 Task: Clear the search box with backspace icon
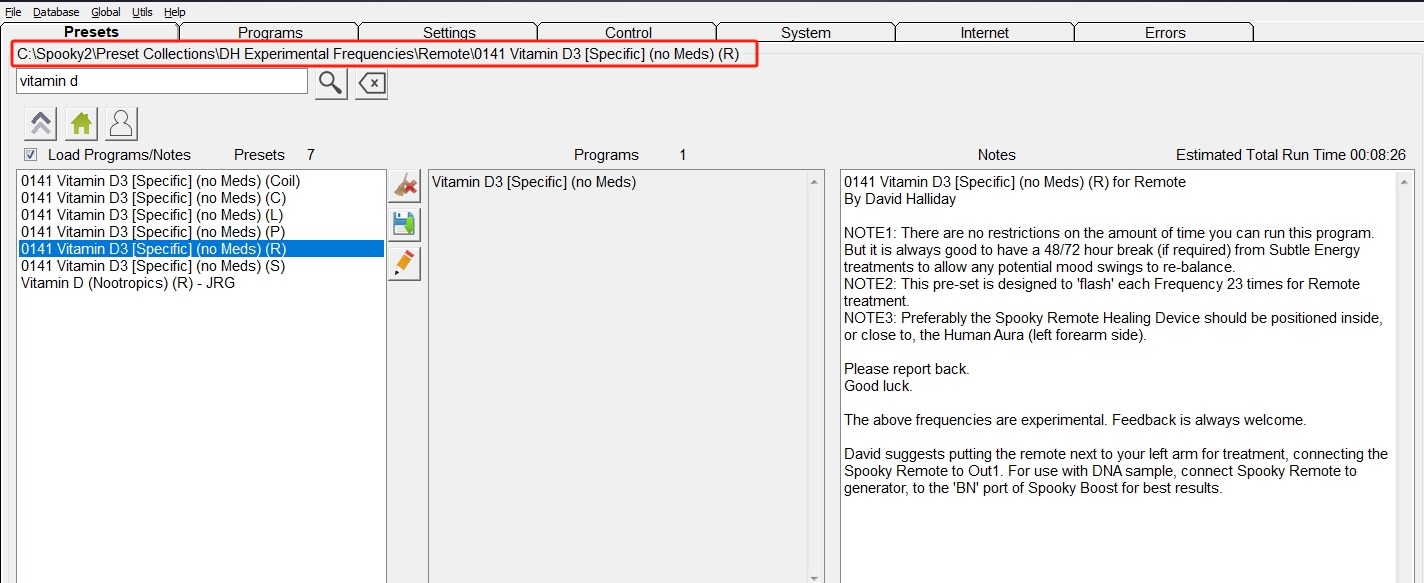point(371,83)
